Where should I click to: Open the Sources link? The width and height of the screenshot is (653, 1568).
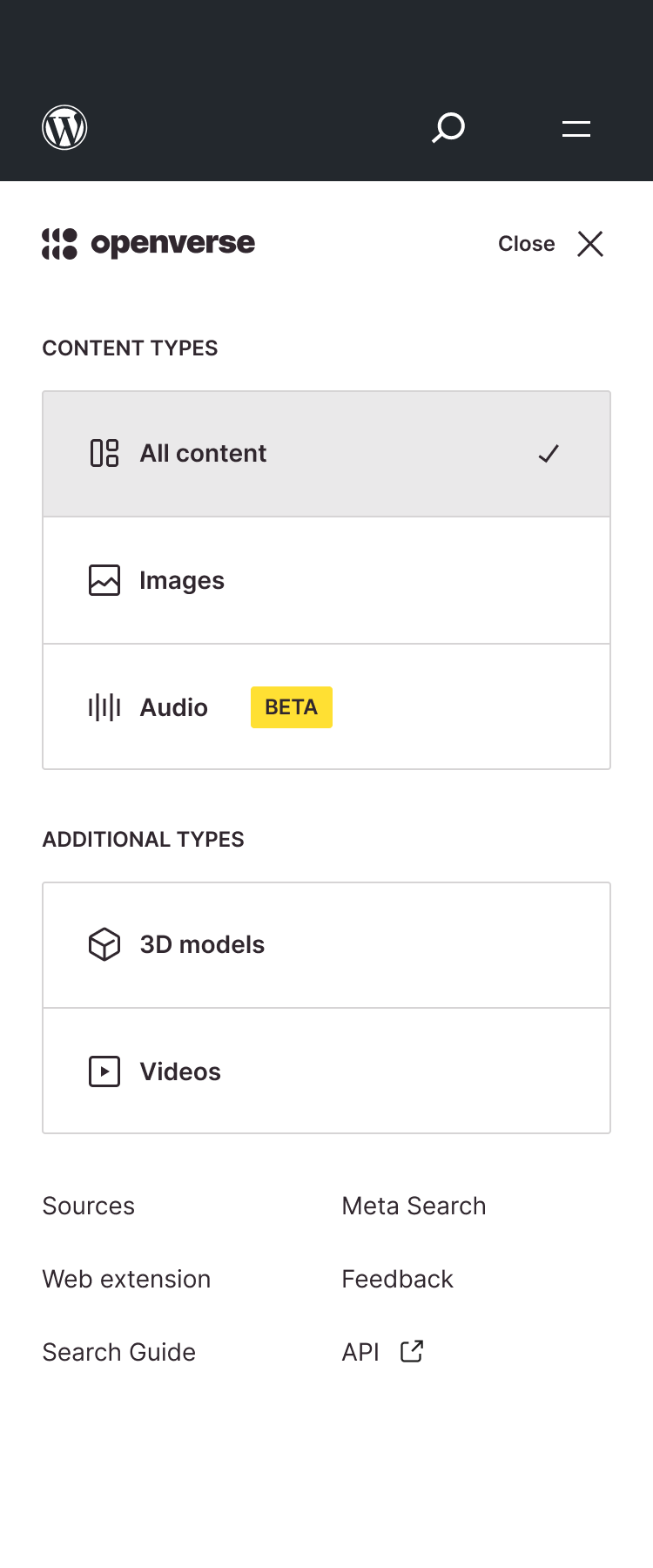click(x=88, y=1206)
